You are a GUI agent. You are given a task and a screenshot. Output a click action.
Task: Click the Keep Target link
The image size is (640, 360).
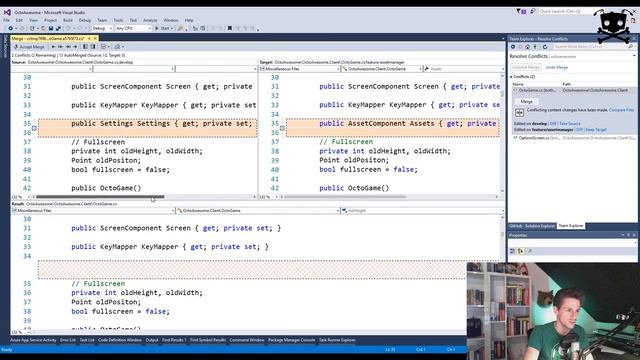596,130
